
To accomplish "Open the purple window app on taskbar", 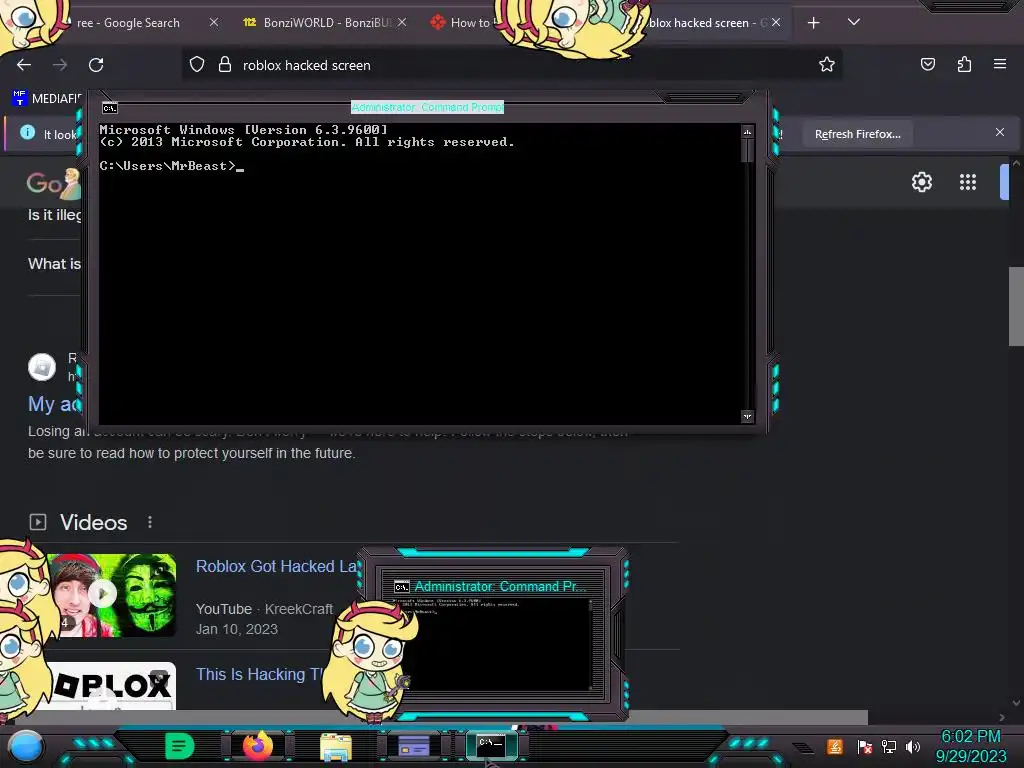I will tap(413, 746).
